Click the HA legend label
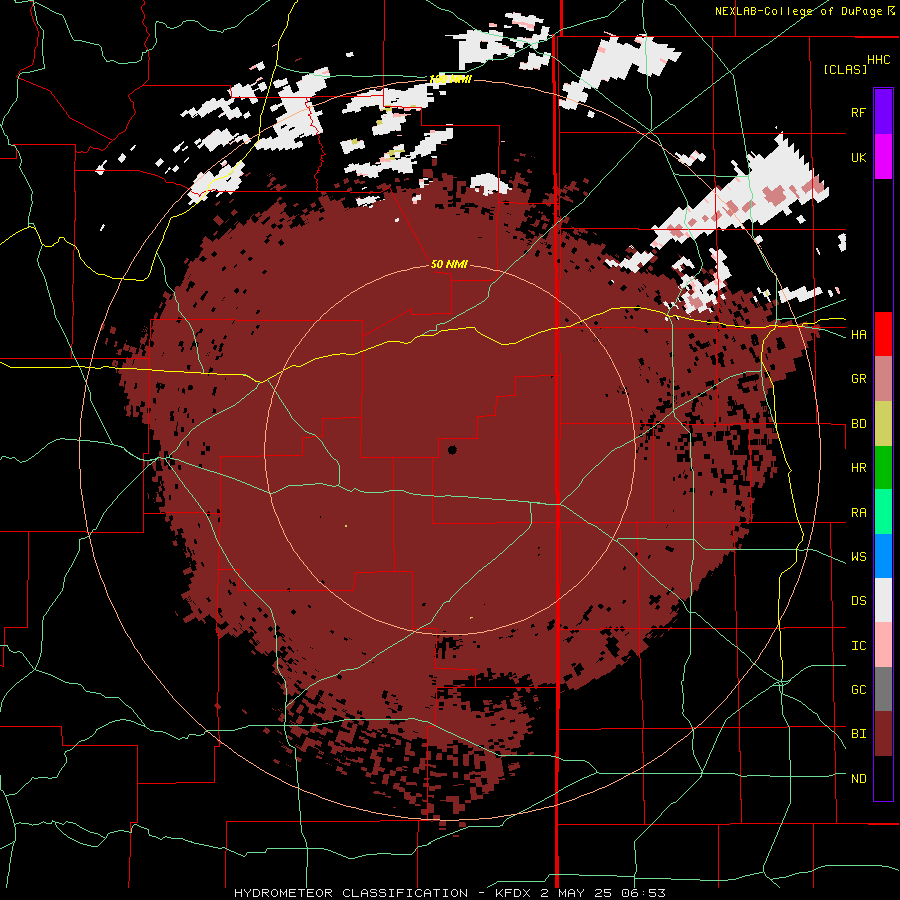900x900 pixels. tap(858, 335)
